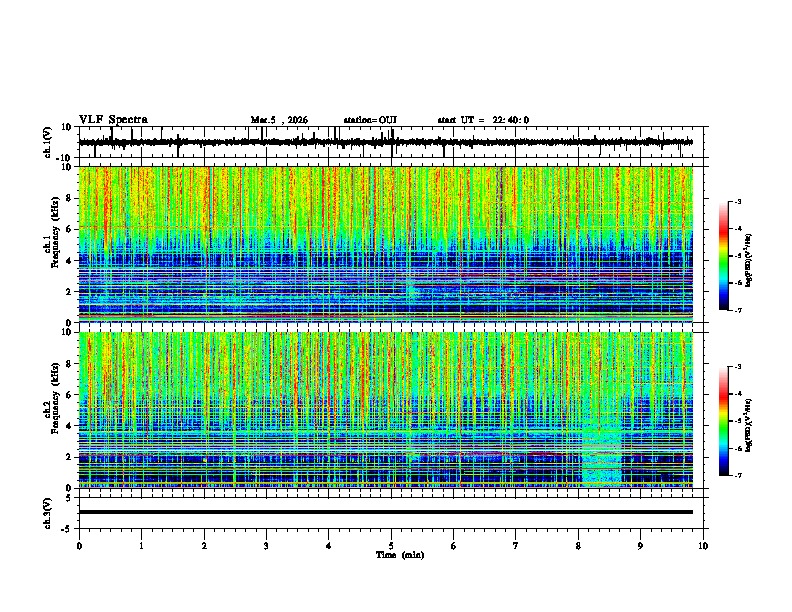
Task: Select the "Time (min)" axis title
Action: pos(400,555)
